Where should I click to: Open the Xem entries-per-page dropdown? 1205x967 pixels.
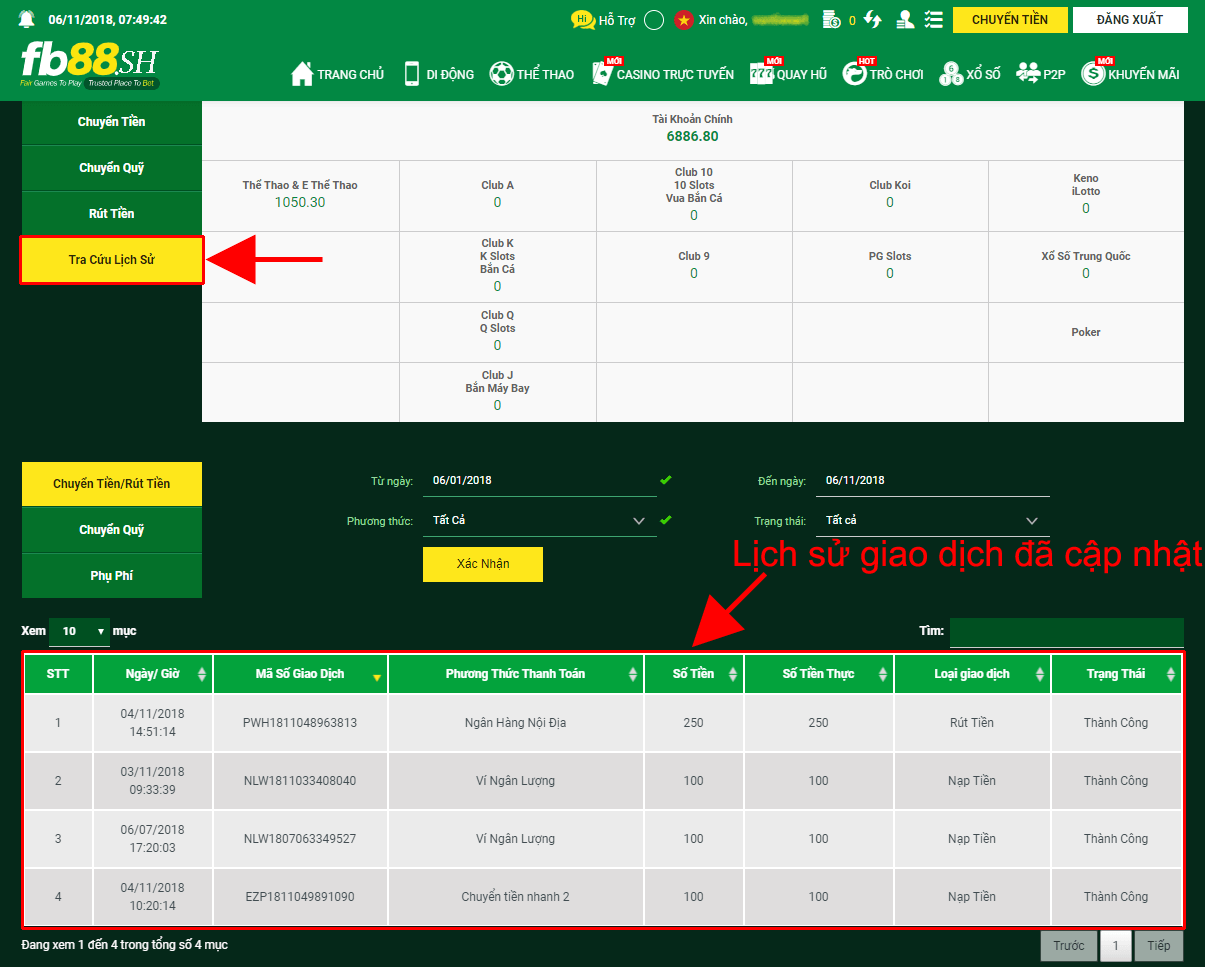tap(79, 631)
